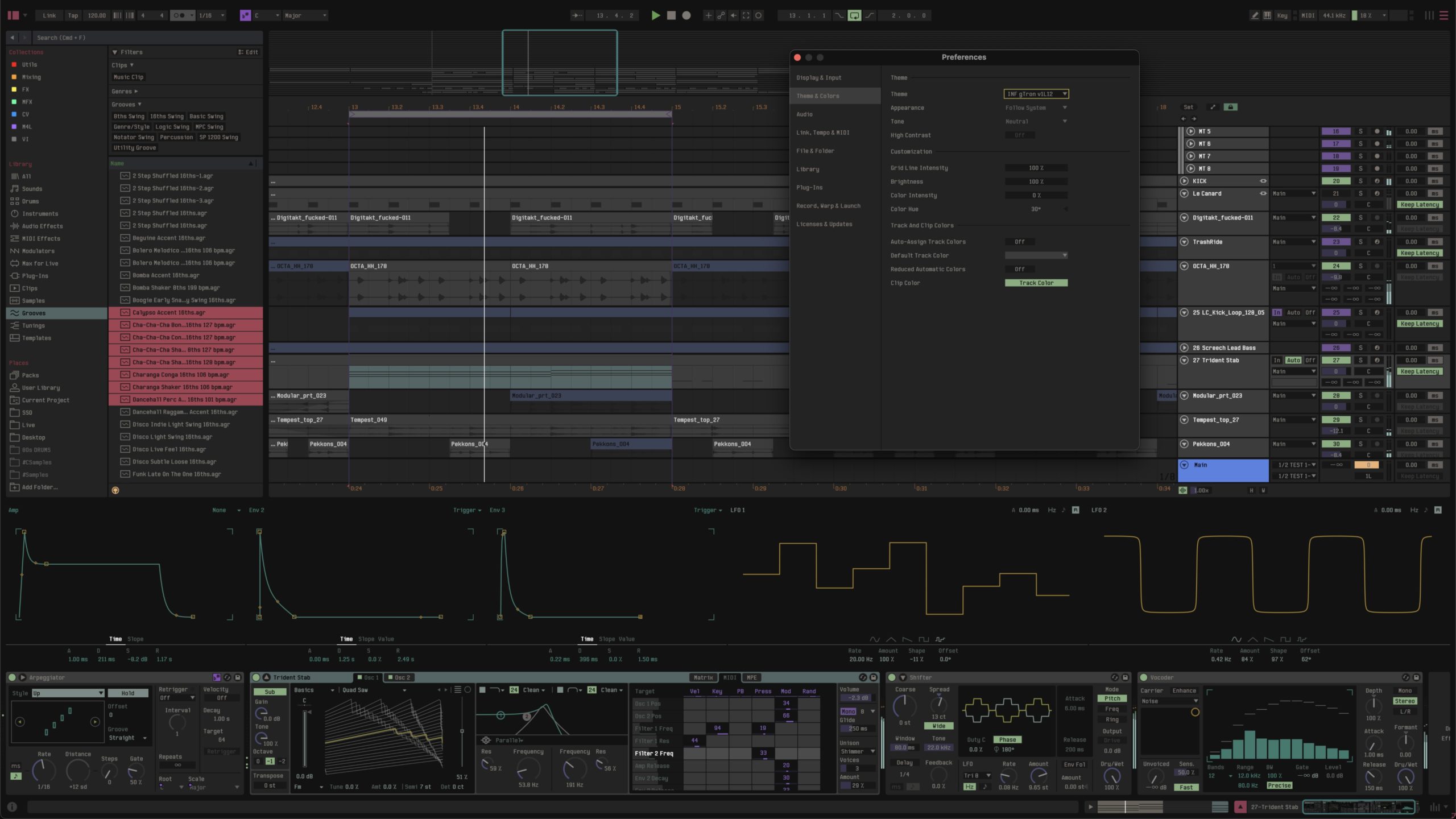Click the Stop button in transport
The height and width of the screenshot is (819, 1456).
tap(671, 15)
